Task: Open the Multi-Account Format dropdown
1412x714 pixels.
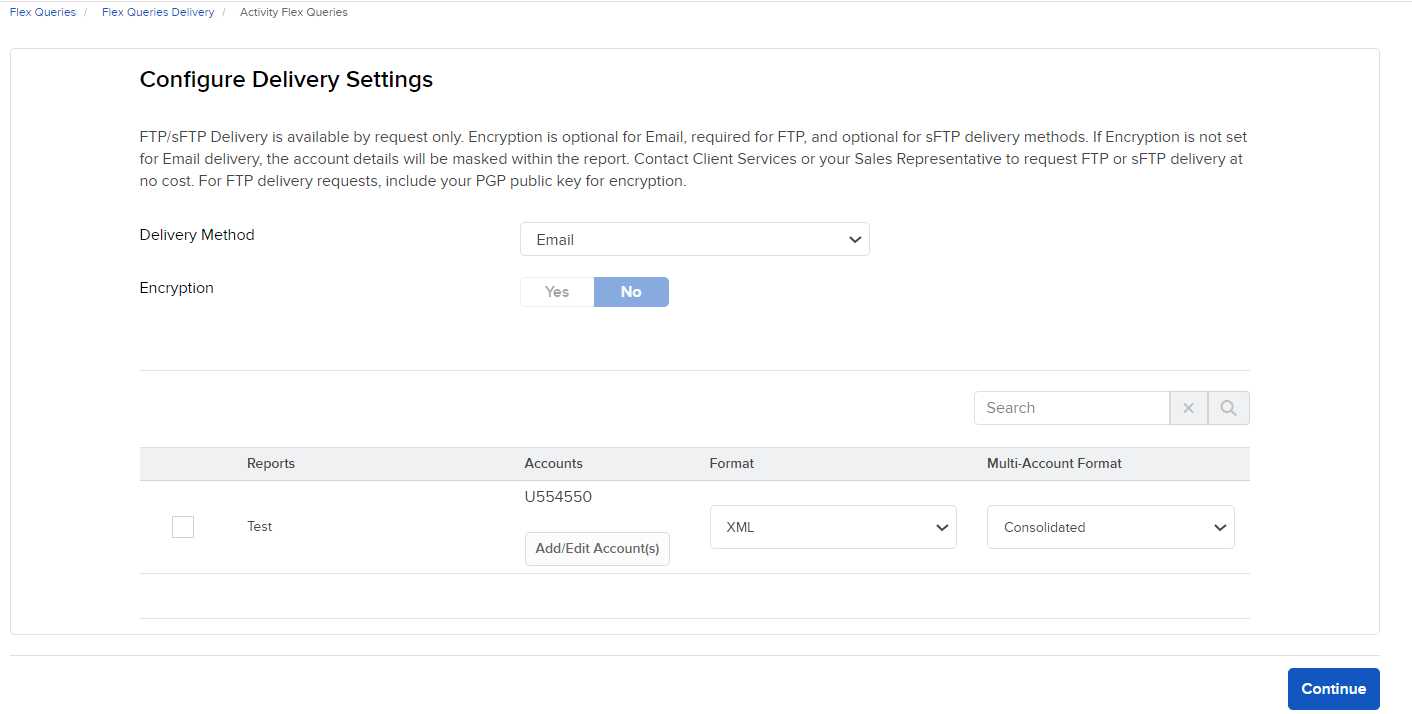Action: click(x=1110, y=527)
